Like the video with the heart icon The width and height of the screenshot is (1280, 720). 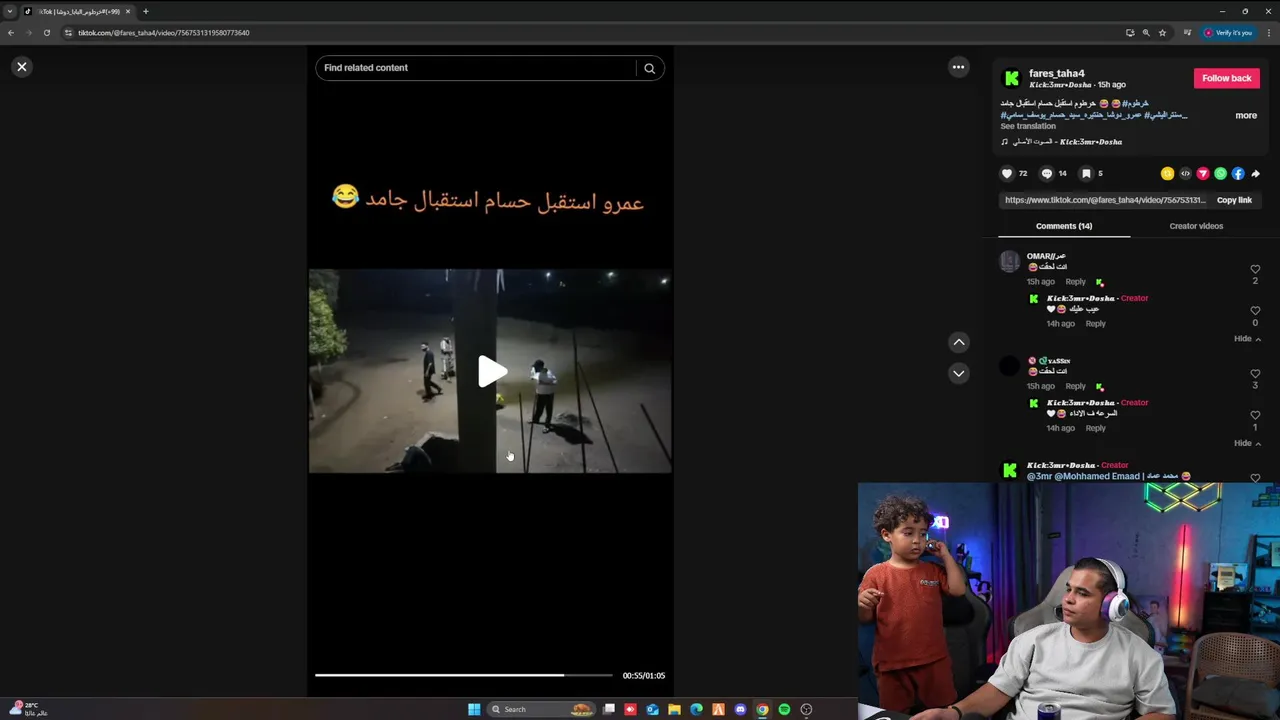[x=1007, y=173]
